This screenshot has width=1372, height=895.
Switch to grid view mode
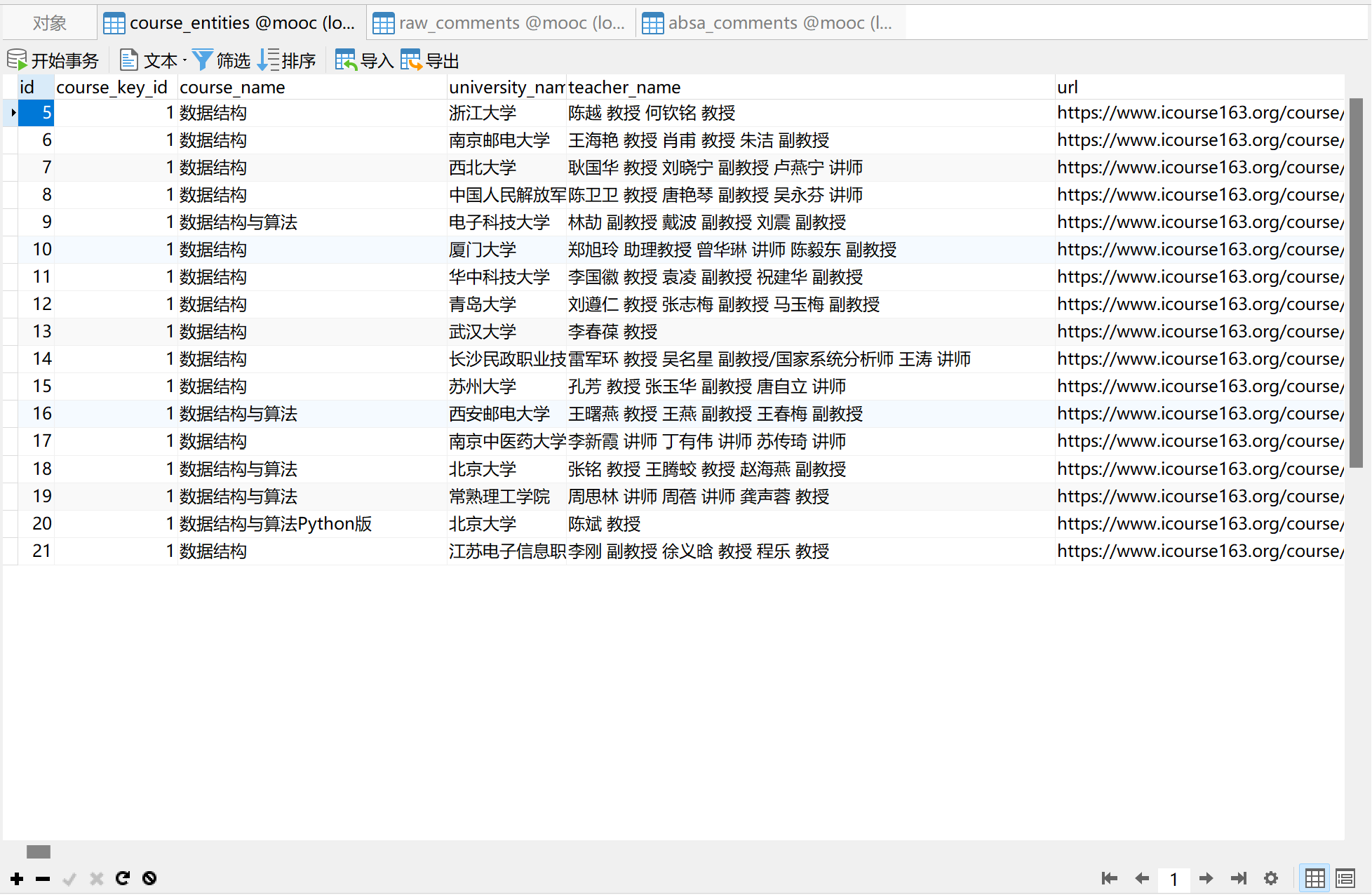(x=1314, y=878)
